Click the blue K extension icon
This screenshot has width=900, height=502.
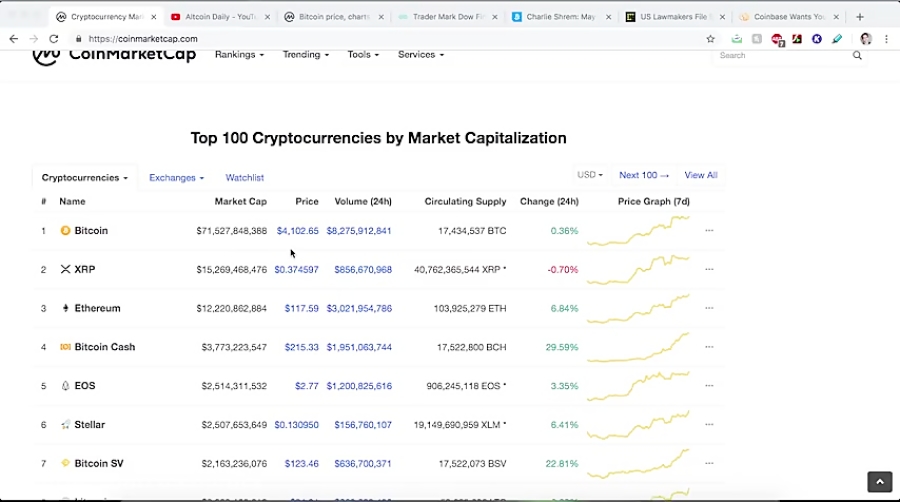(817, 39)
